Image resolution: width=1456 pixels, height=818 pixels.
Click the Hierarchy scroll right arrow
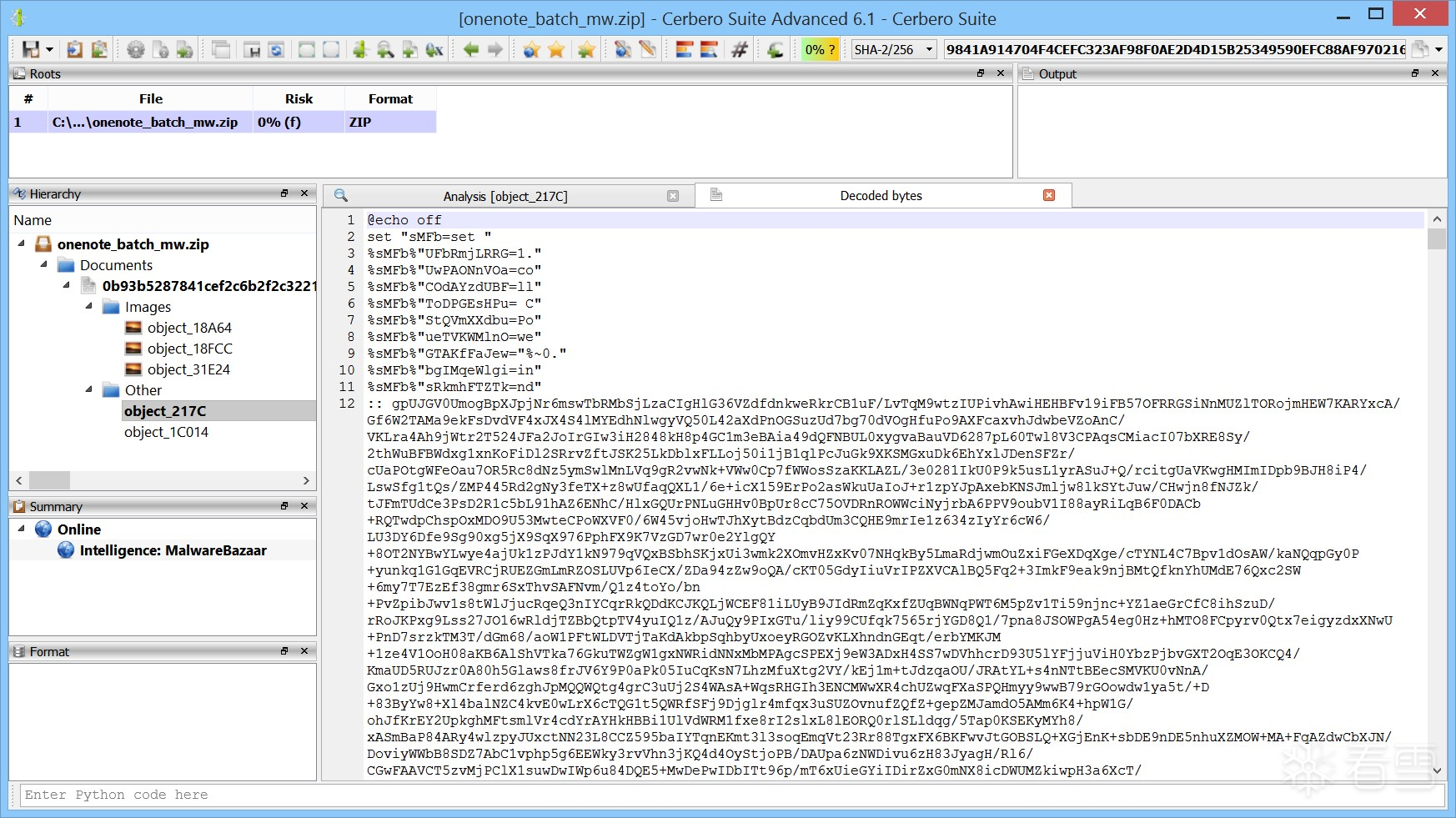coord(306,480)
